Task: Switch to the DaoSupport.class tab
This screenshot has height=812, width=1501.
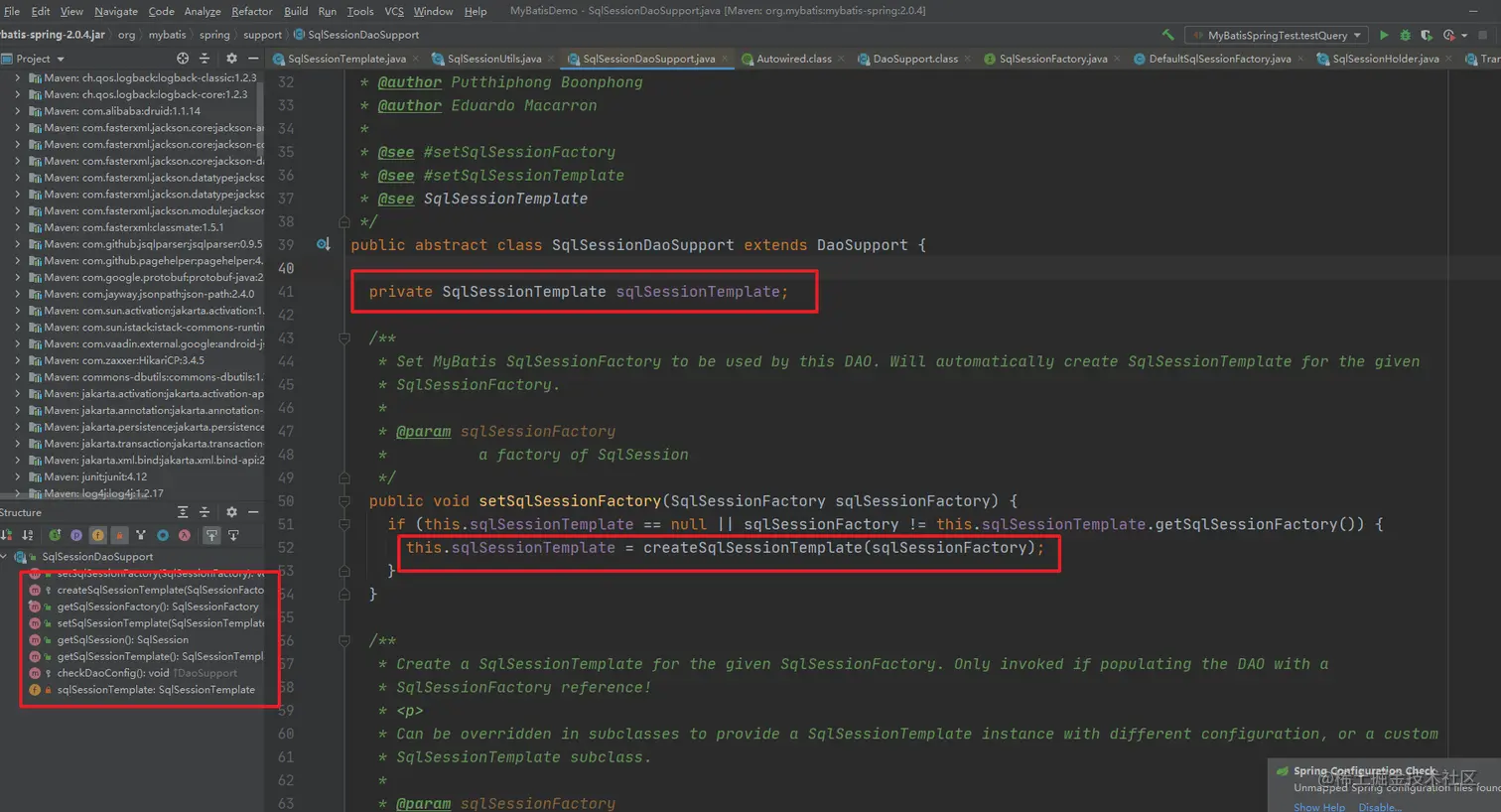Action: tap(914, 59)
